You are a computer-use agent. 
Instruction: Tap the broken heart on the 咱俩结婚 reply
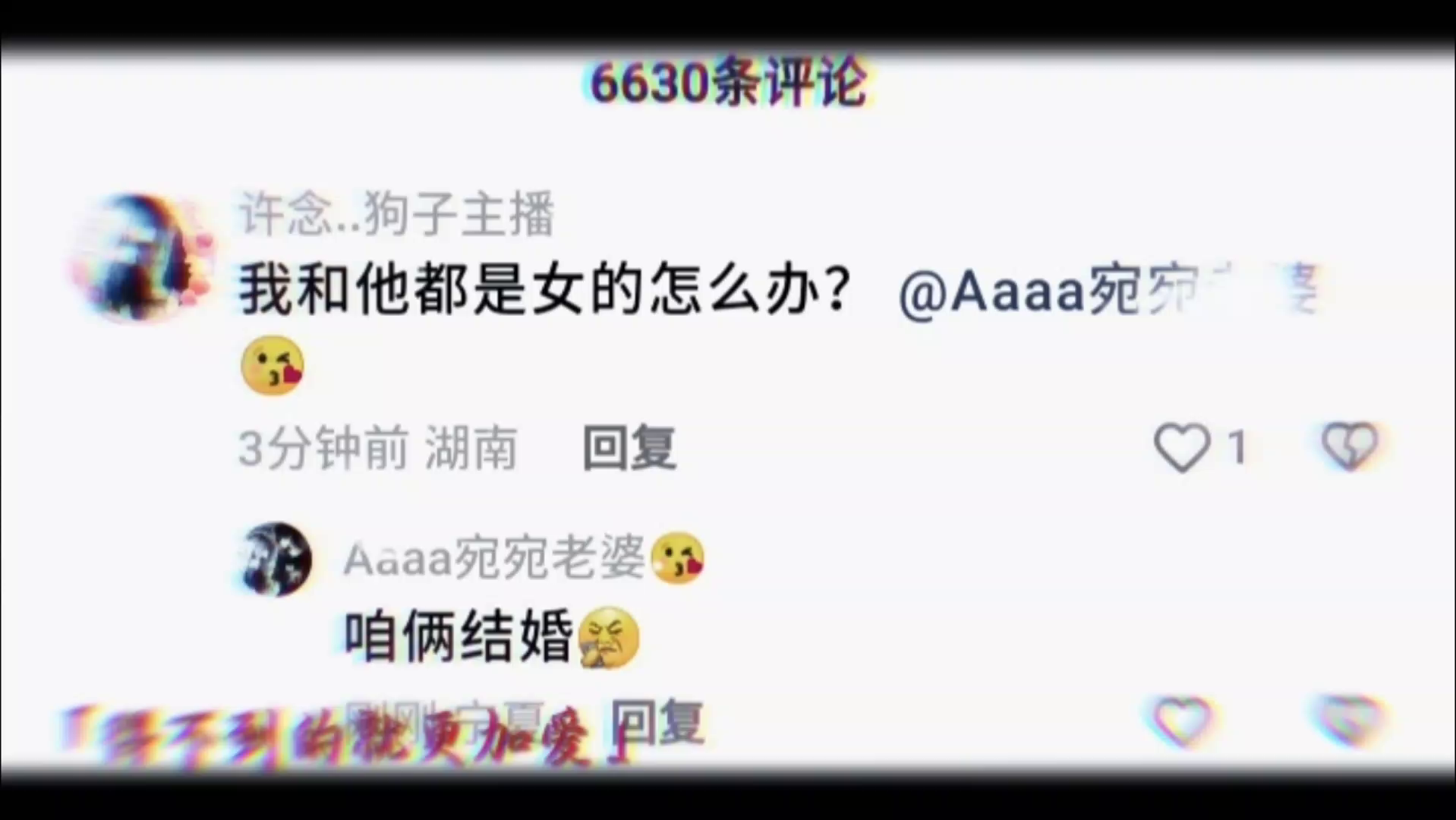pyautogui.click(x=1351, y=720)
